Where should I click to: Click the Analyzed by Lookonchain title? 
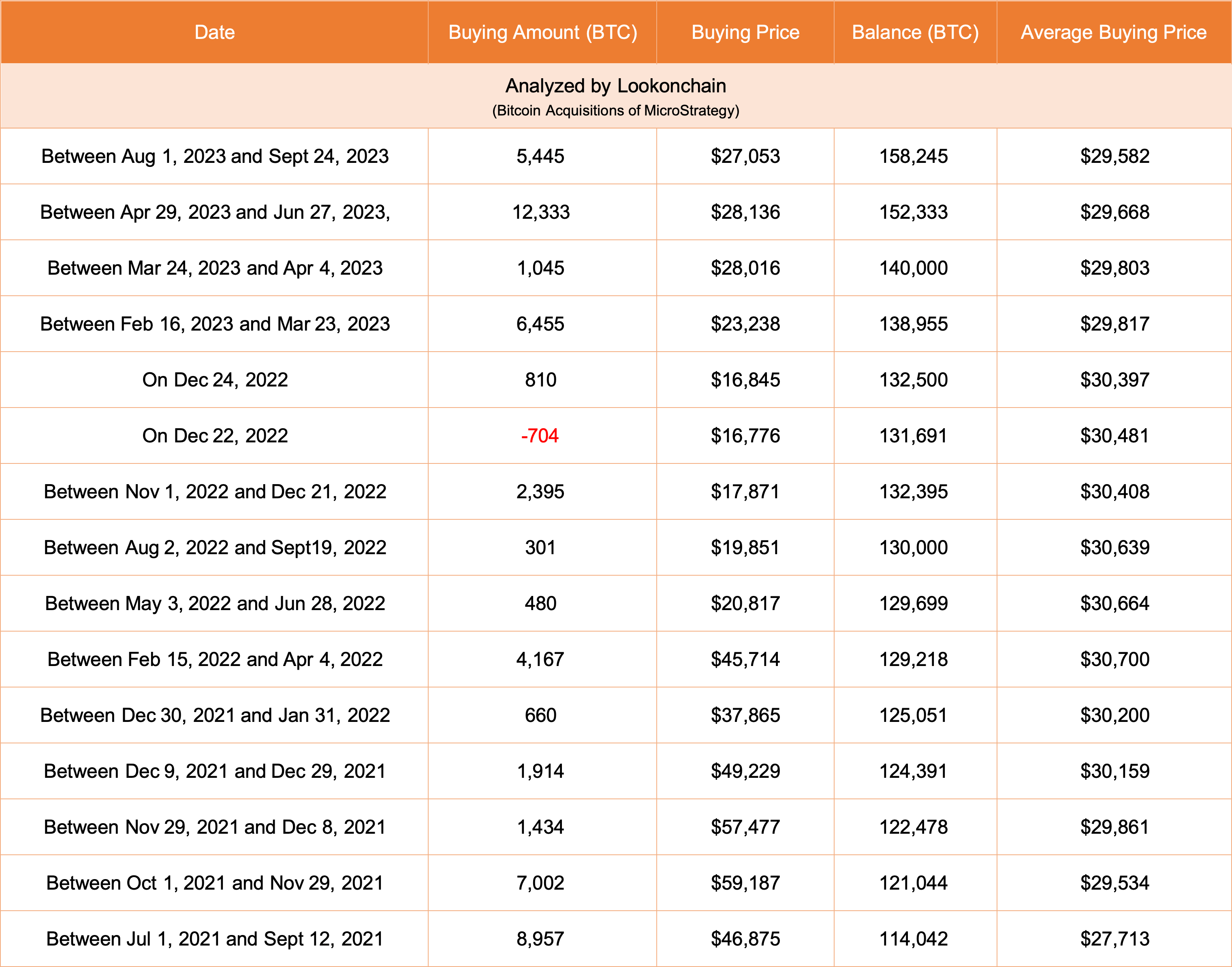click(x=615, y=85)
